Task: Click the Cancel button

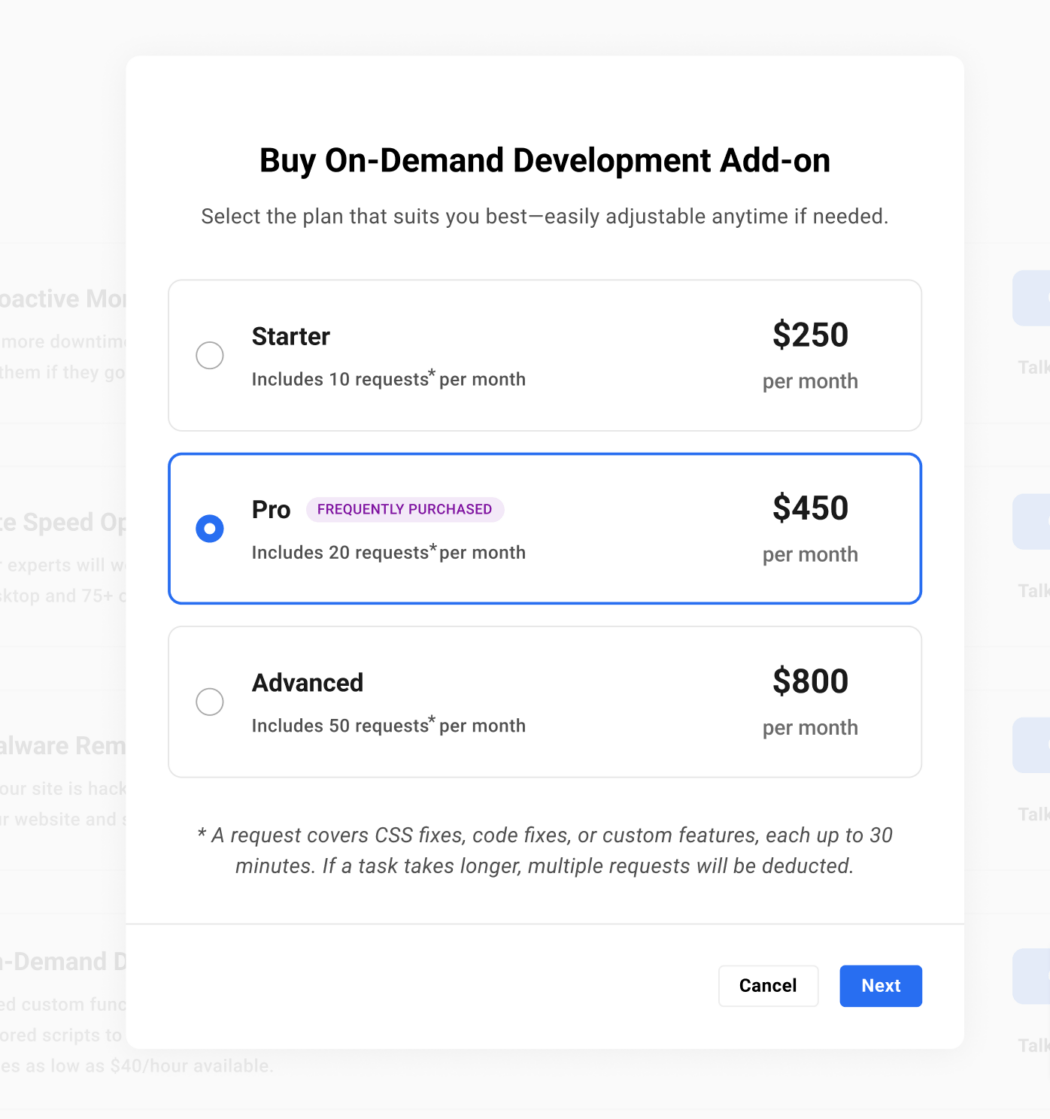Action: (x=768, y=986)
